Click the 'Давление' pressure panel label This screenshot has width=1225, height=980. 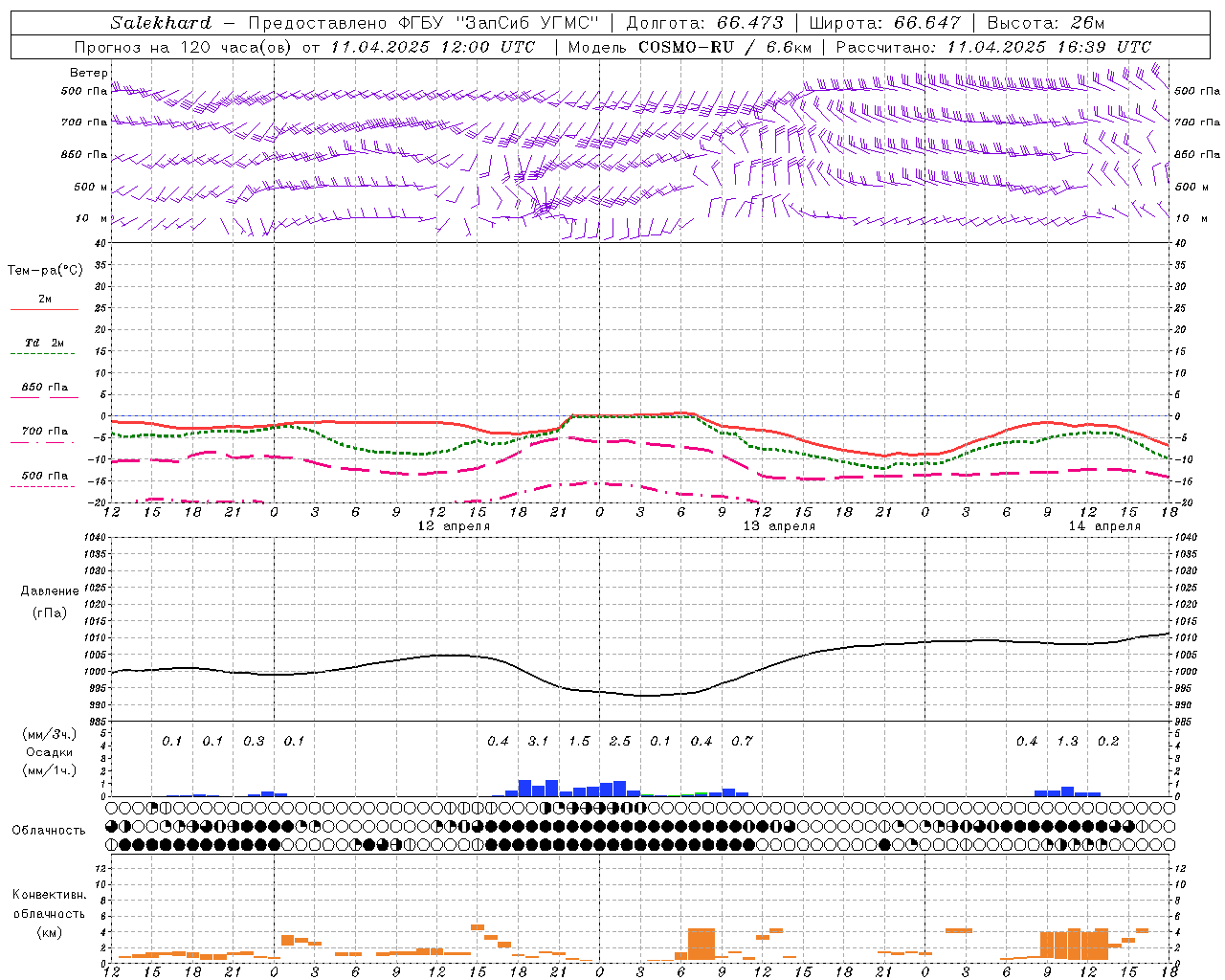(x=50, y=591)
